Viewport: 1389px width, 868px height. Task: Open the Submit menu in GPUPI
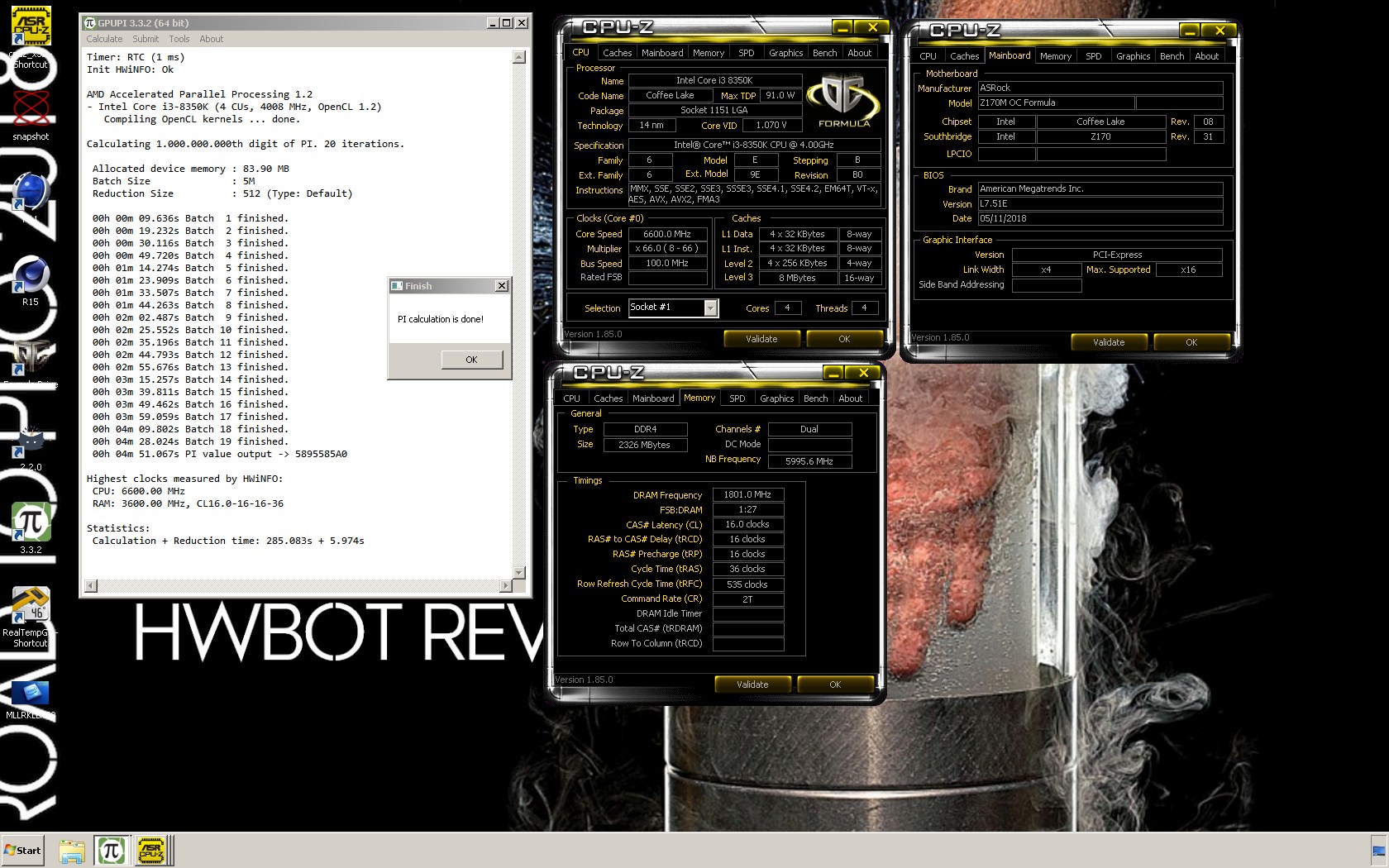pos(146,39)
